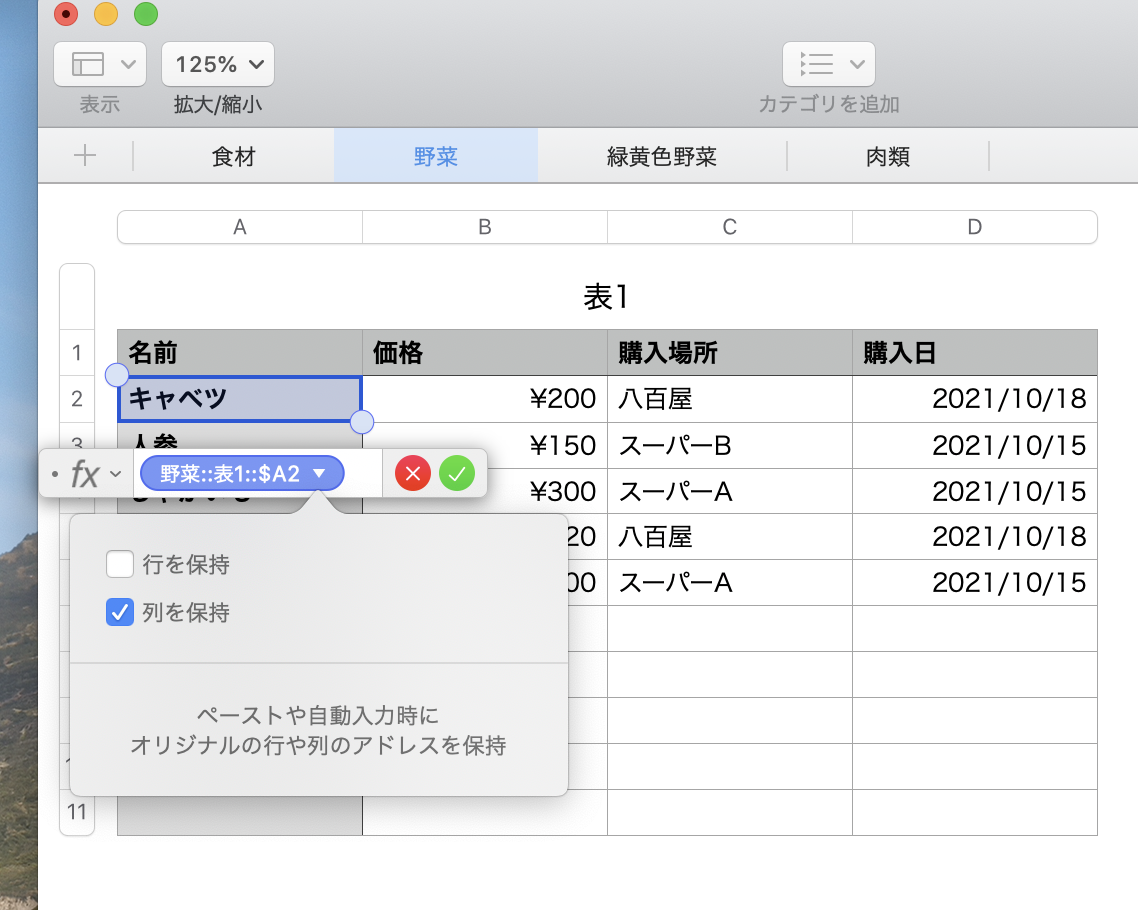The height and width of the screenshot is (910, 1138).
Task: Click the ¥200 price cell
Action: pyautogui.click(x=484, y=399)
